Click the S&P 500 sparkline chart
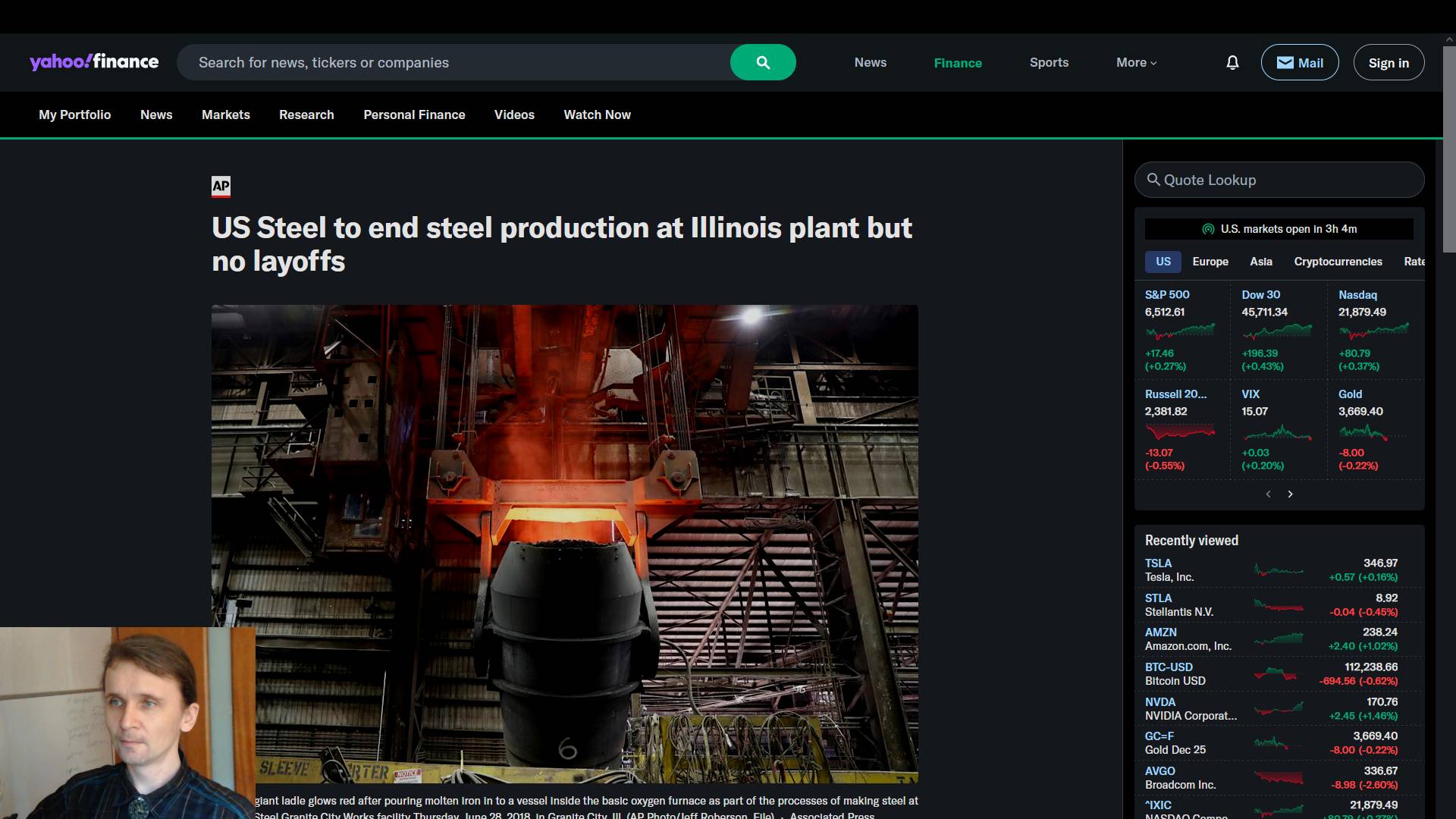The height and width of the screenshot is (819, 1456). (x=1180, y=331)
